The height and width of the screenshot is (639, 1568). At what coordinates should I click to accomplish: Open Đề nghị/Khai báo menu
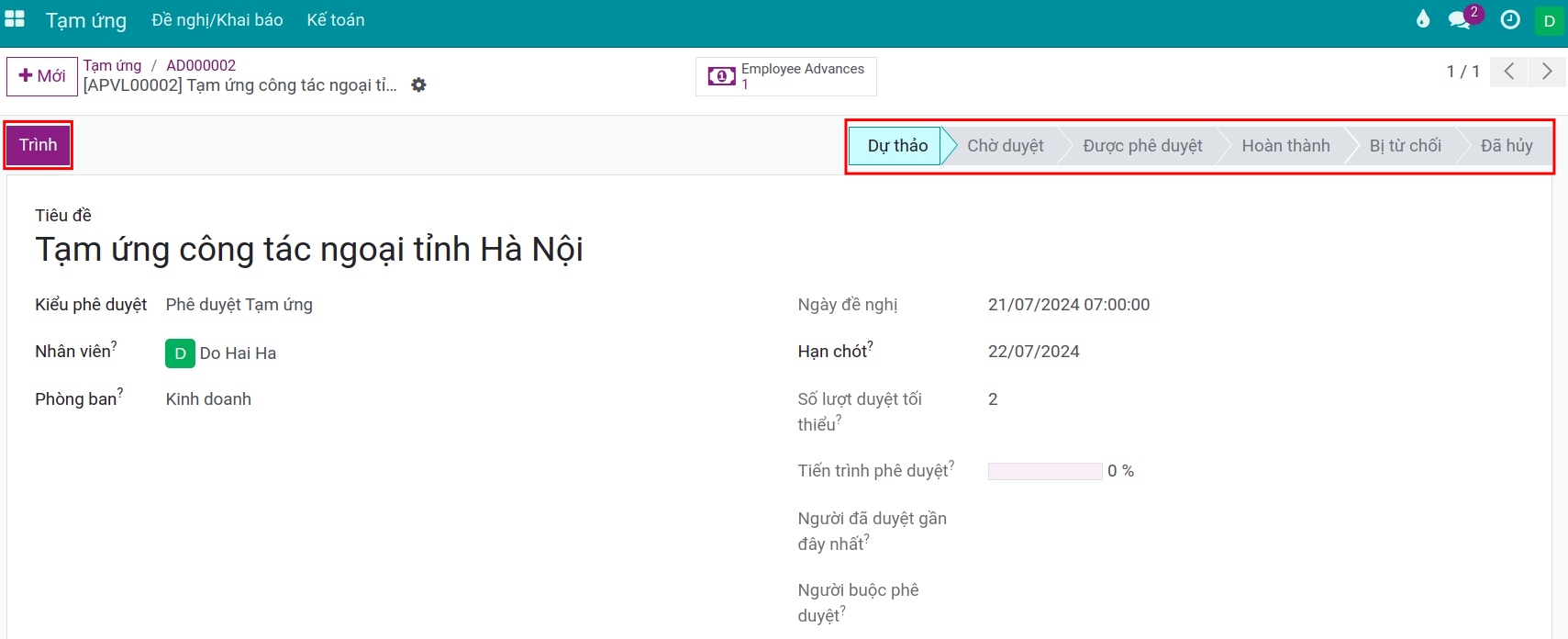pos(217,20)
